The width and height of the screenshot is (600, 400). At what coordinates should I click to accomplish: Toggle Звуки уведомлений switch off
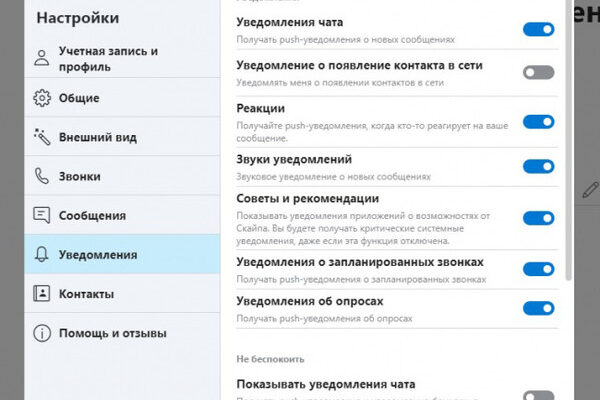point(538,167)
